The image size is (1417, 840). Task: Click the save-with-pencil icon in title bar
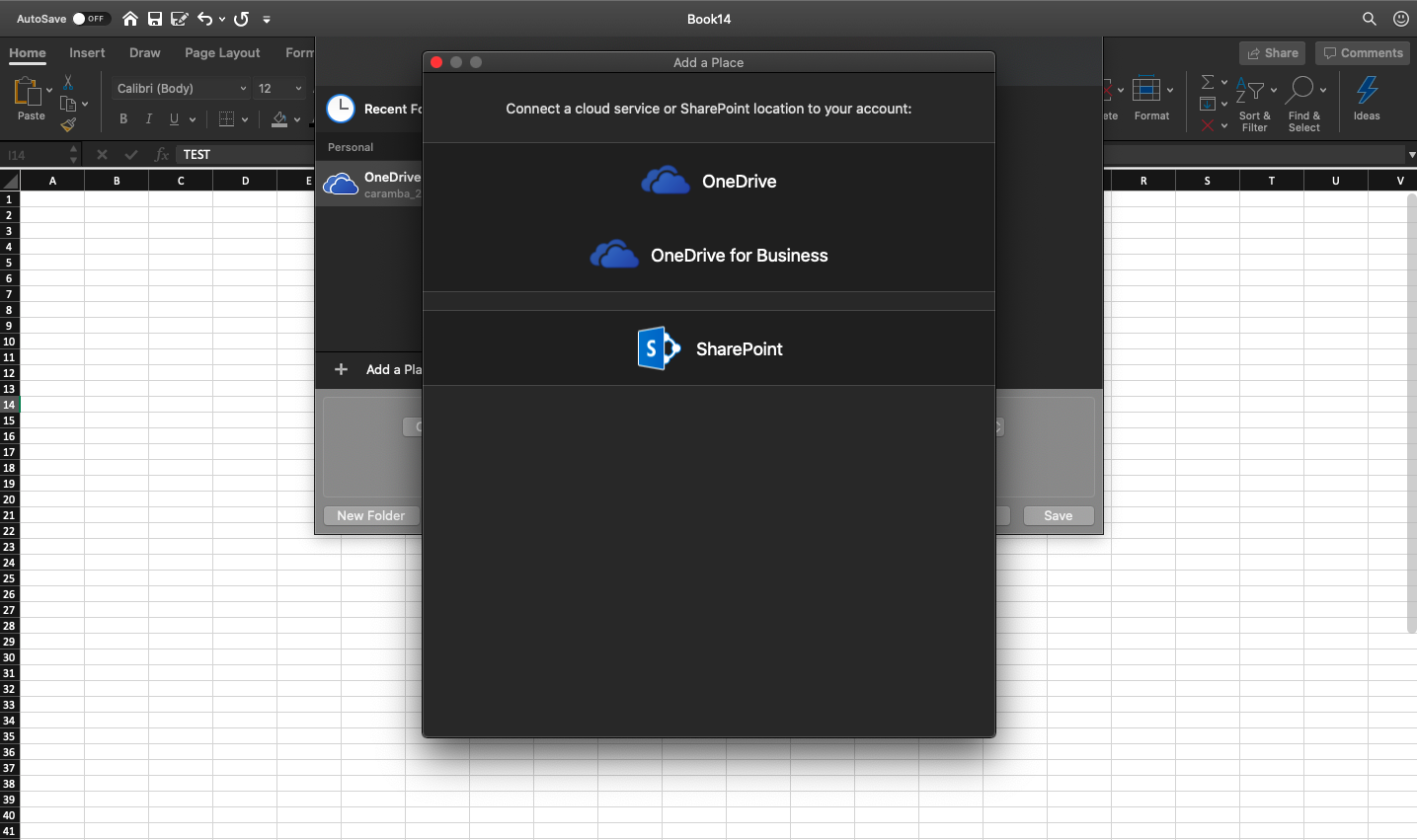coord(180,19)
